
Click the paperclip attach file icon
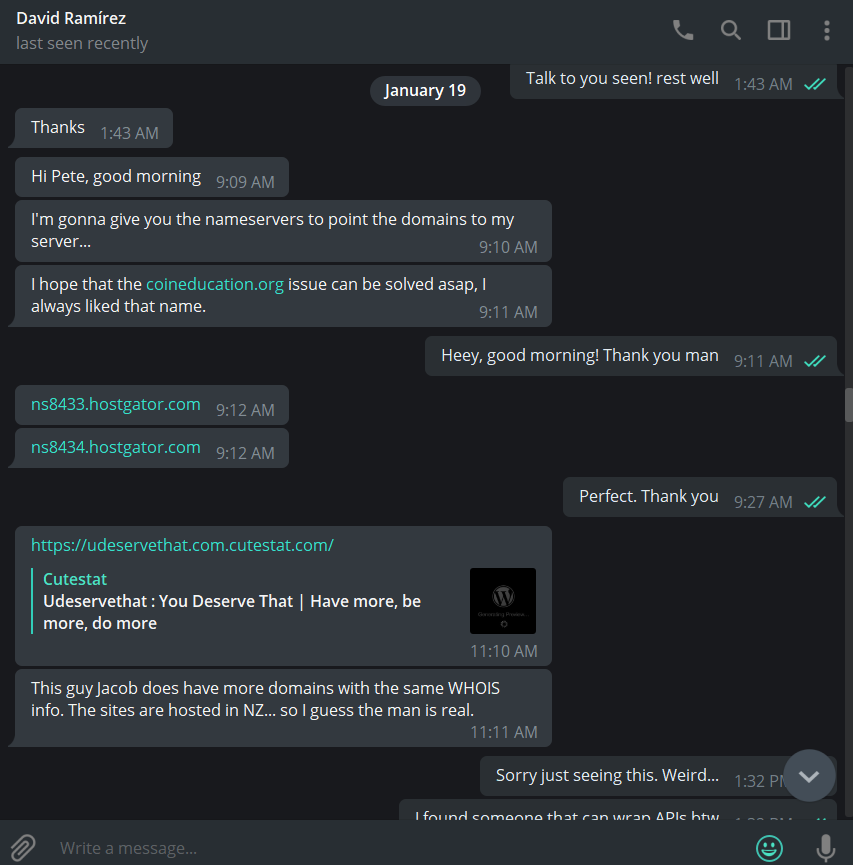tap(23, 847)
